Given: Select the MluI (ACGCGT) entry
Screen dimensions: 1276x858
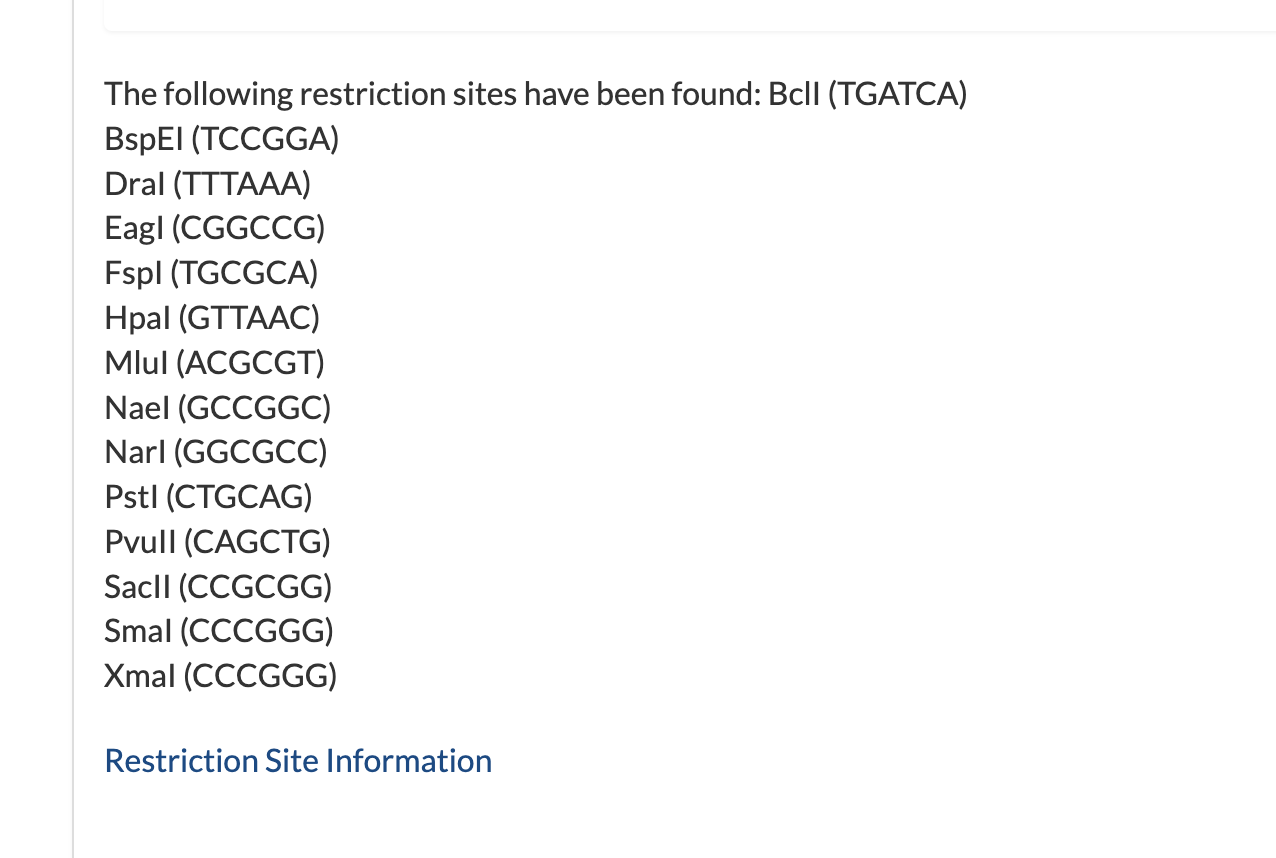Looking at the screenshot, I should point(215,363).
